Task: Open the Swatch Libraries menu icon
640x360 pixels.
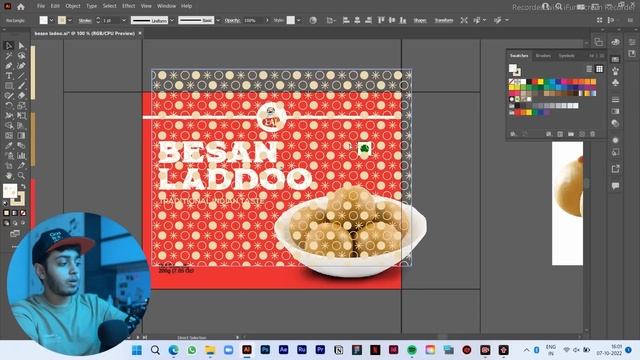Action: tap(513, 134)
